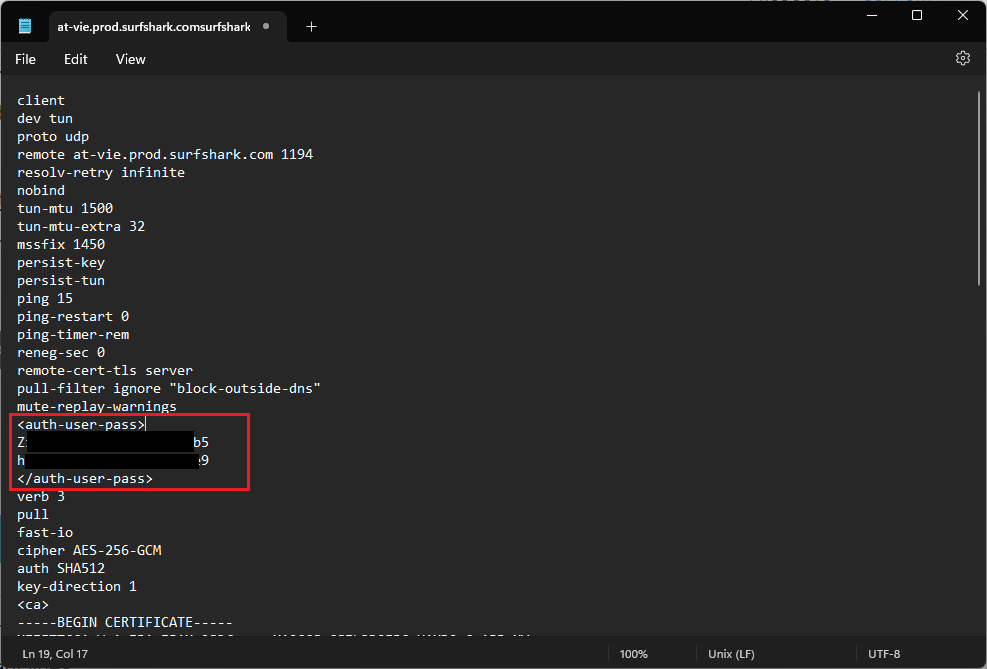Click the UTF-8 encoding indicator

coord(883,654)
